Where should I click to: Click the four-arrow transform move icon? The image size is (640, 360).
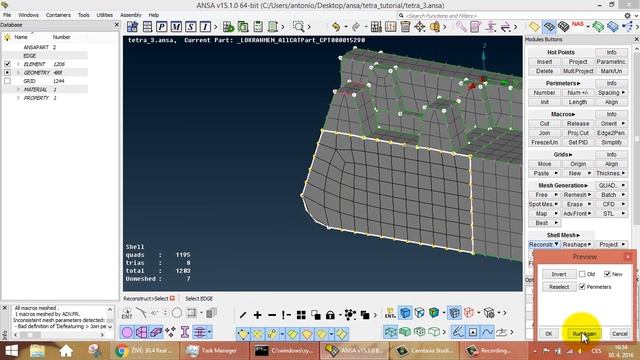click(420, 27)
